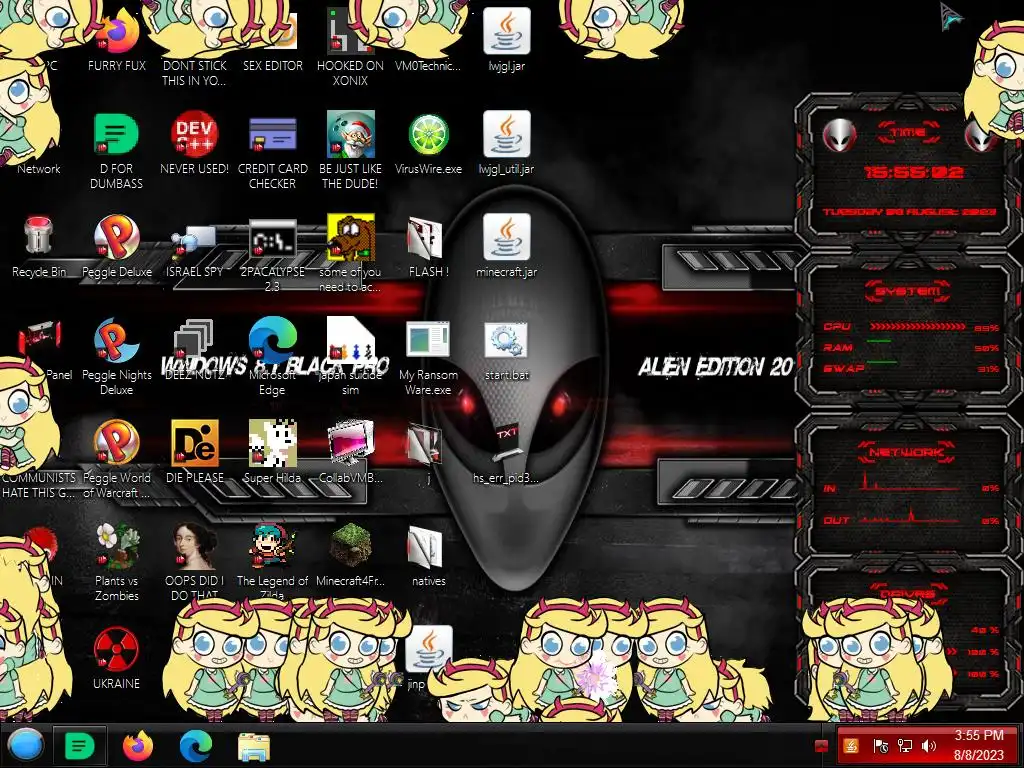The height and width of the screenshot is (768, 1024).
Task: Launch 2PACALYPSE 2.3 console icon
Action: click(x=273, y=239)
